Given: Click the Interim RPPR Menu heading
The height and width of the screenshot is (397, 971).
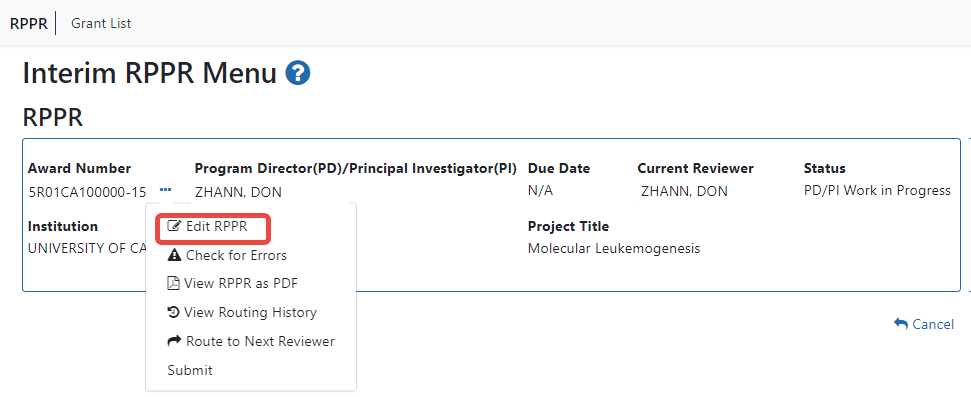Looking at the screenshot, I should 150,74.
